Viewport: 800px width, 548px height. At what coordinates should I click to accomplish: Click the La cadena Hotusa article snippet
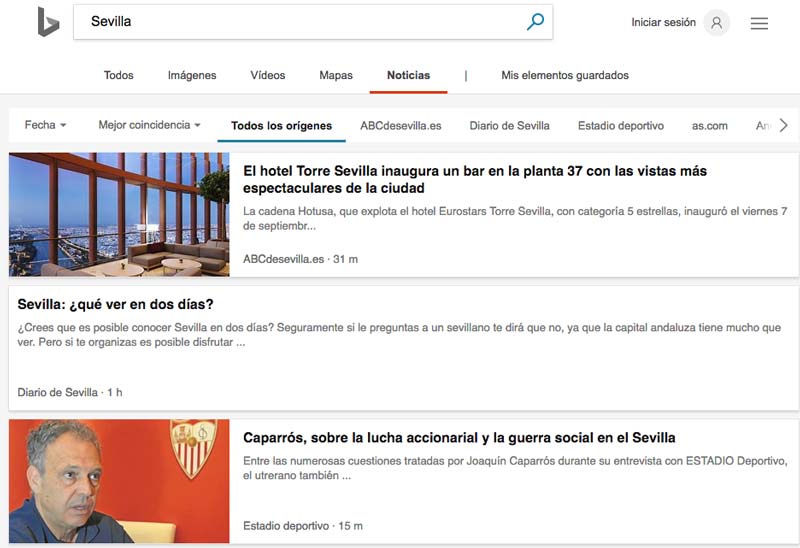point(515,218)
